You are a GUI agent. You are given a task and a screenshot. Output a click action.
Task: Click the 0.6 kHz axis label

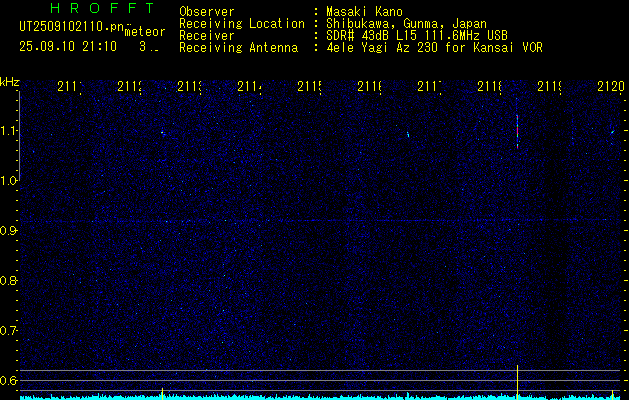tap(8, 380)
